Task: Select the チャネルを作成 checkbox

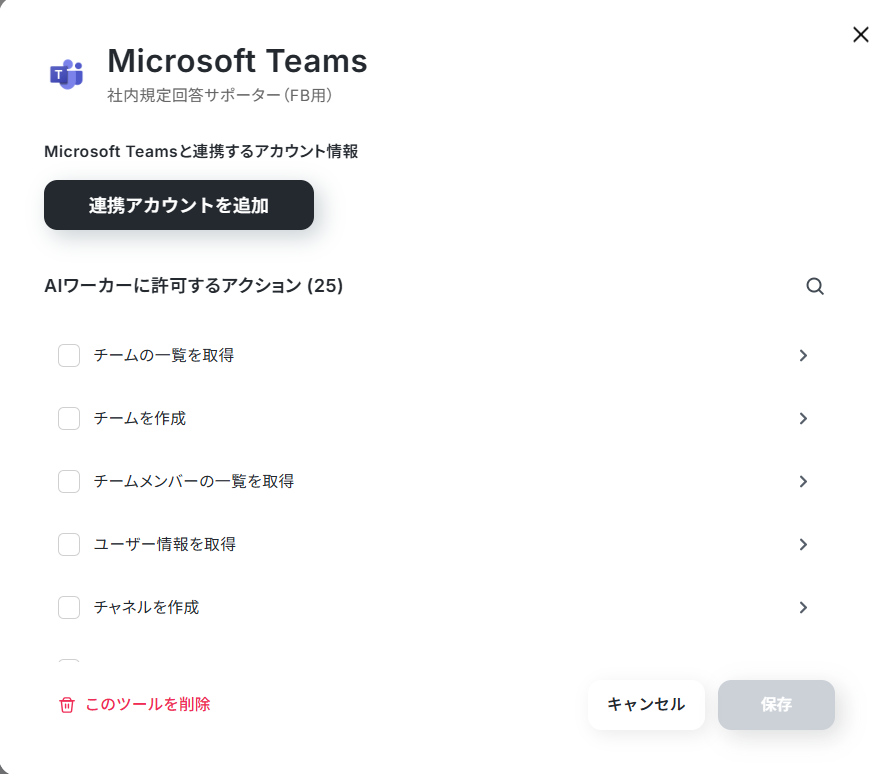Action: (x=69, y=607)
